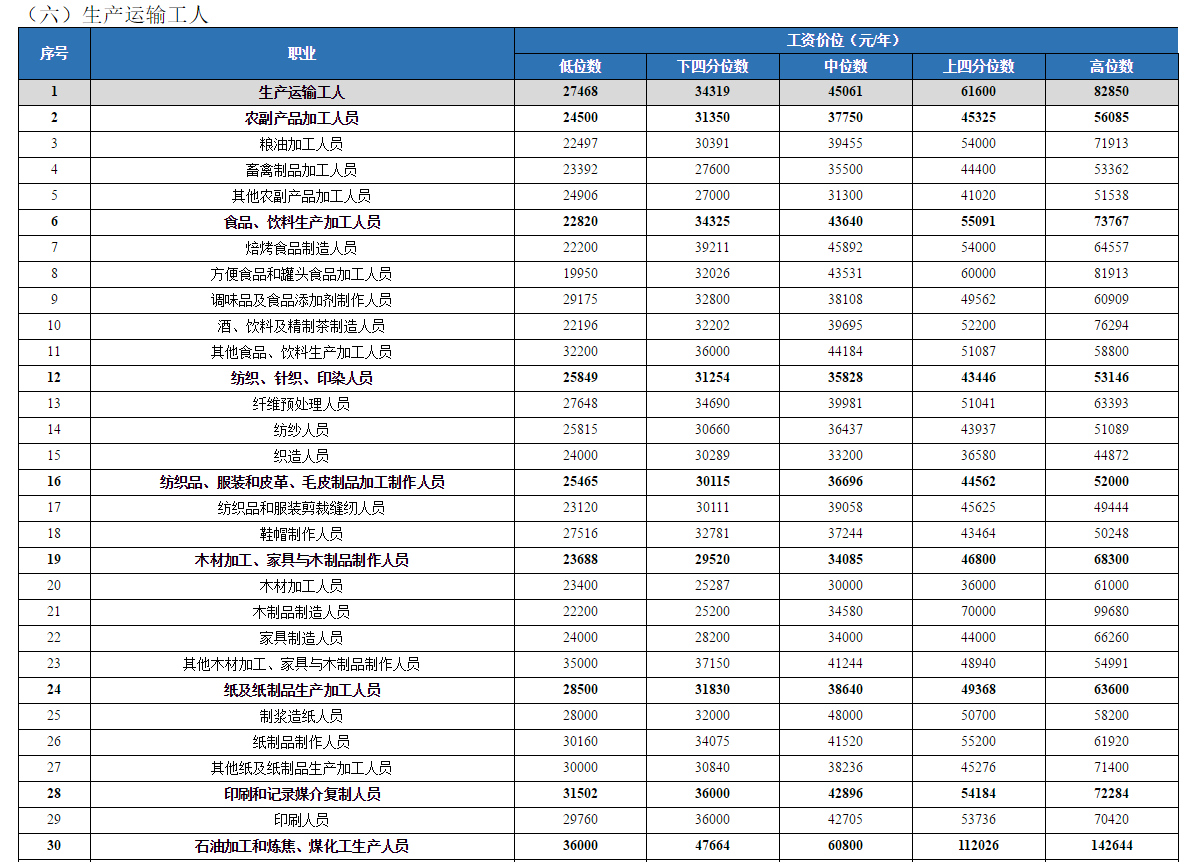
Task: Click the 上四分位数 column header
Action: 979,66
